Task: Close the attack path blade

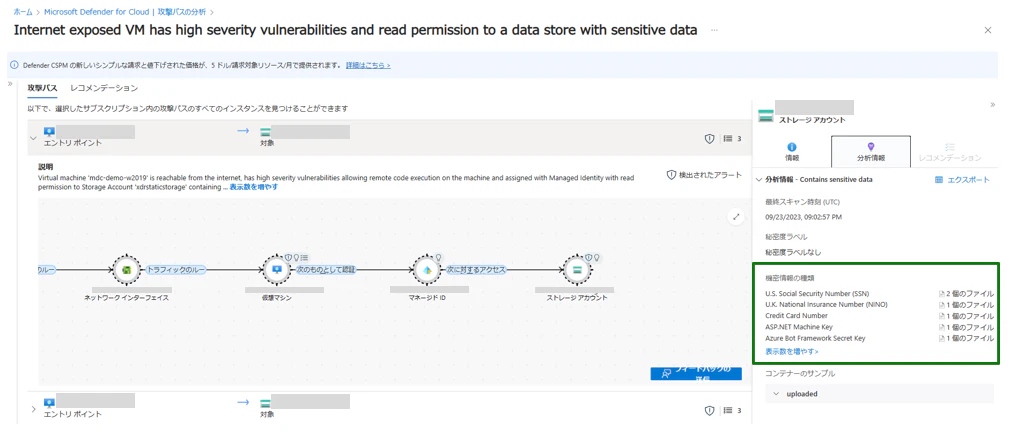Action: point(988,30)
